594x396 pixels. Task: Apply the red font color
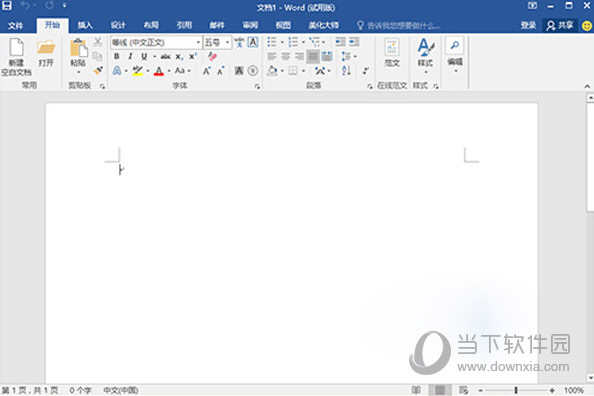point(159,70)
